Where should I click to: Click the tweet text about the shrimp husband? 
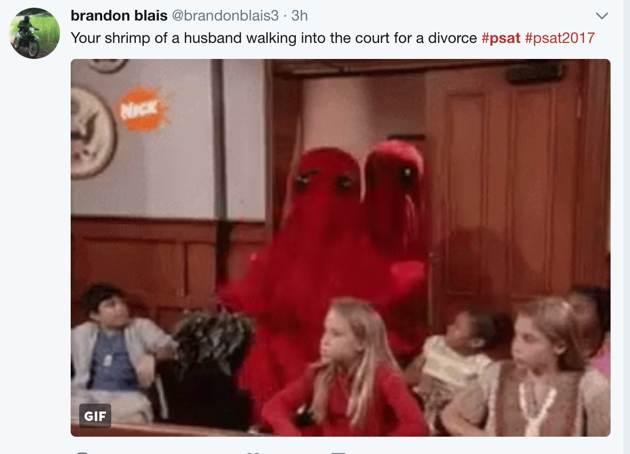(x=274, y=38)
